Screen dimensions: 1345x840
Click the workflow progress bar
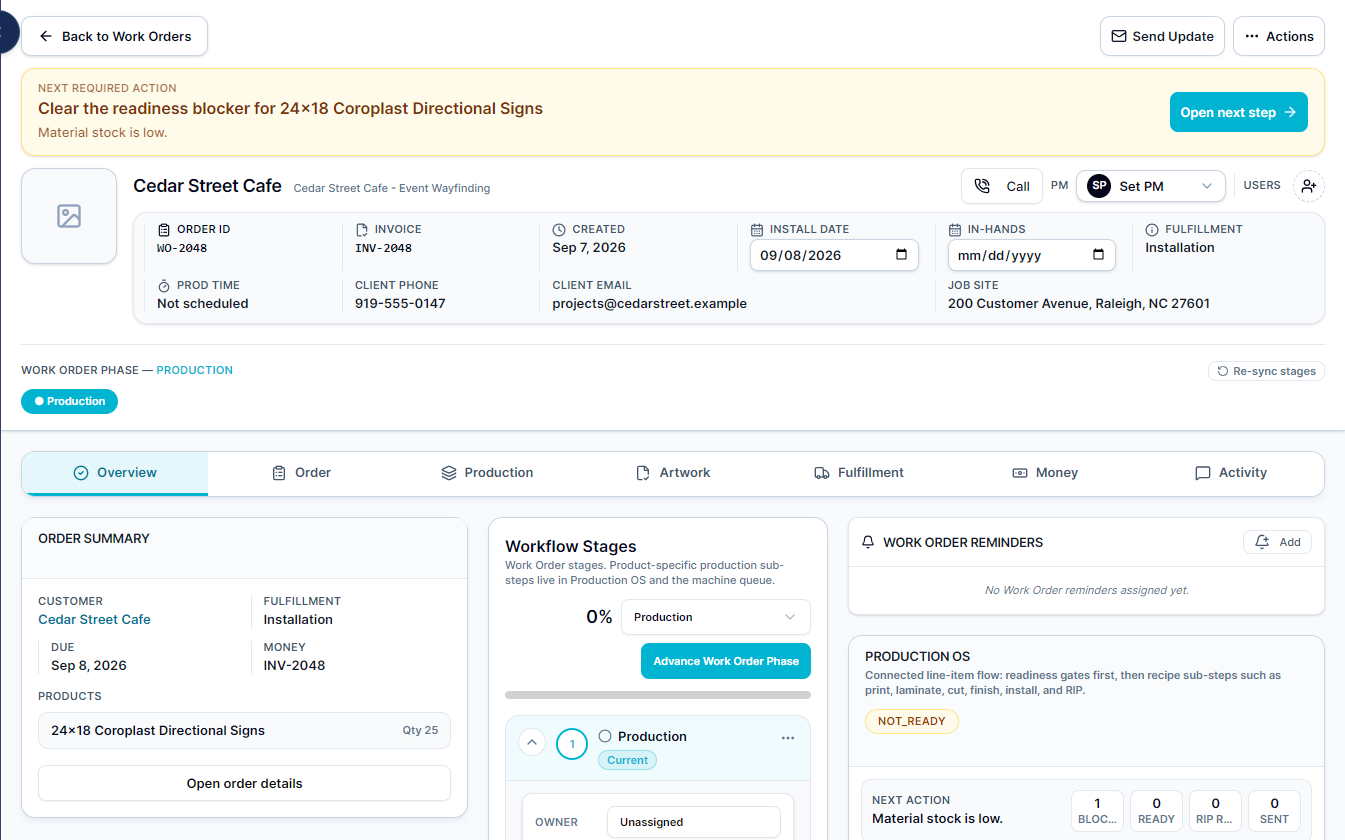pos(658,695)
